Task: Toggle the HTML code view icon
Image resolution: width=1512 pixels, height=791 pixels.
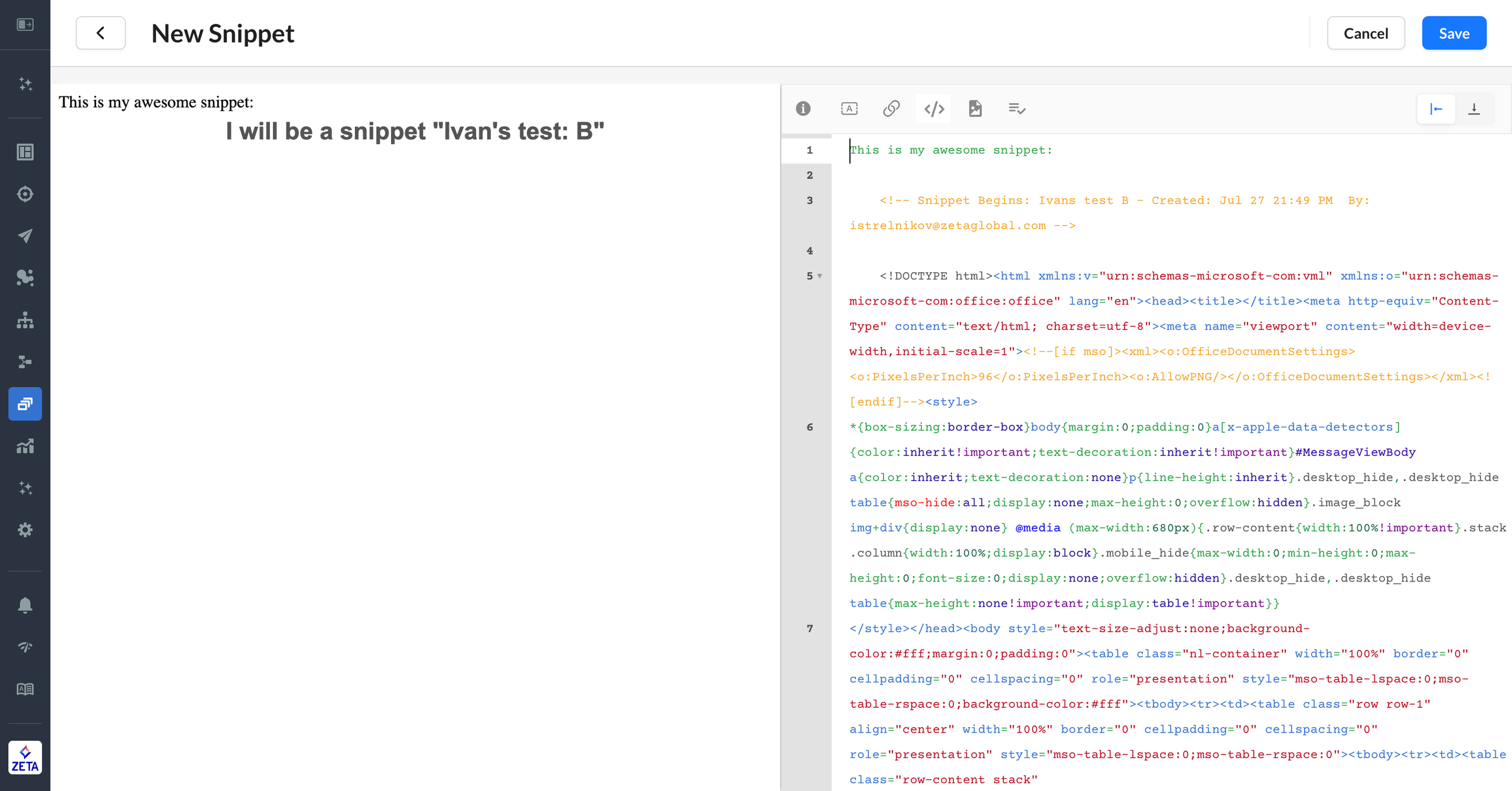Action: [x=934, y=109]
